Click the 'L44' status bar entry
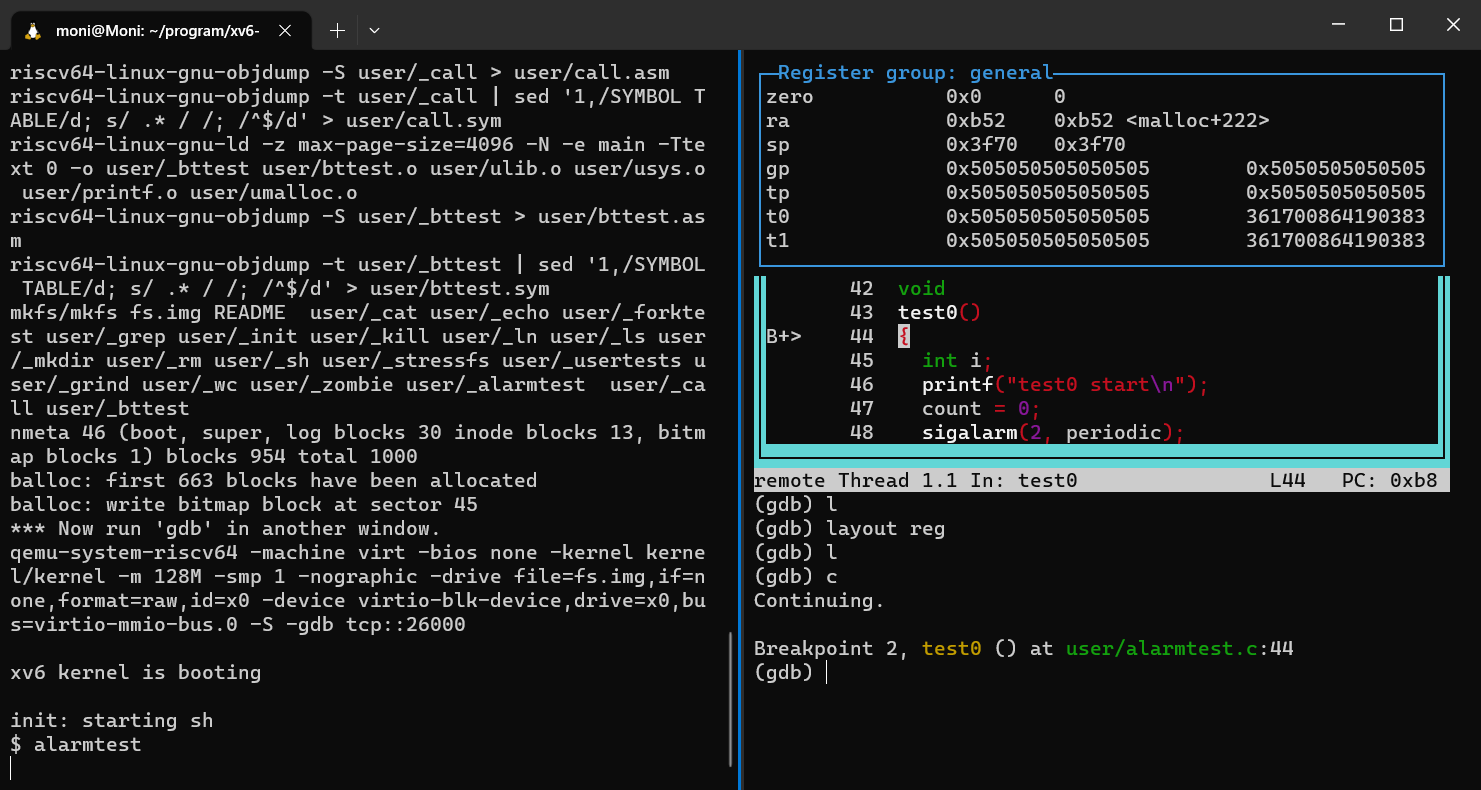The image size is (1481, 790). coord(1288,481)
